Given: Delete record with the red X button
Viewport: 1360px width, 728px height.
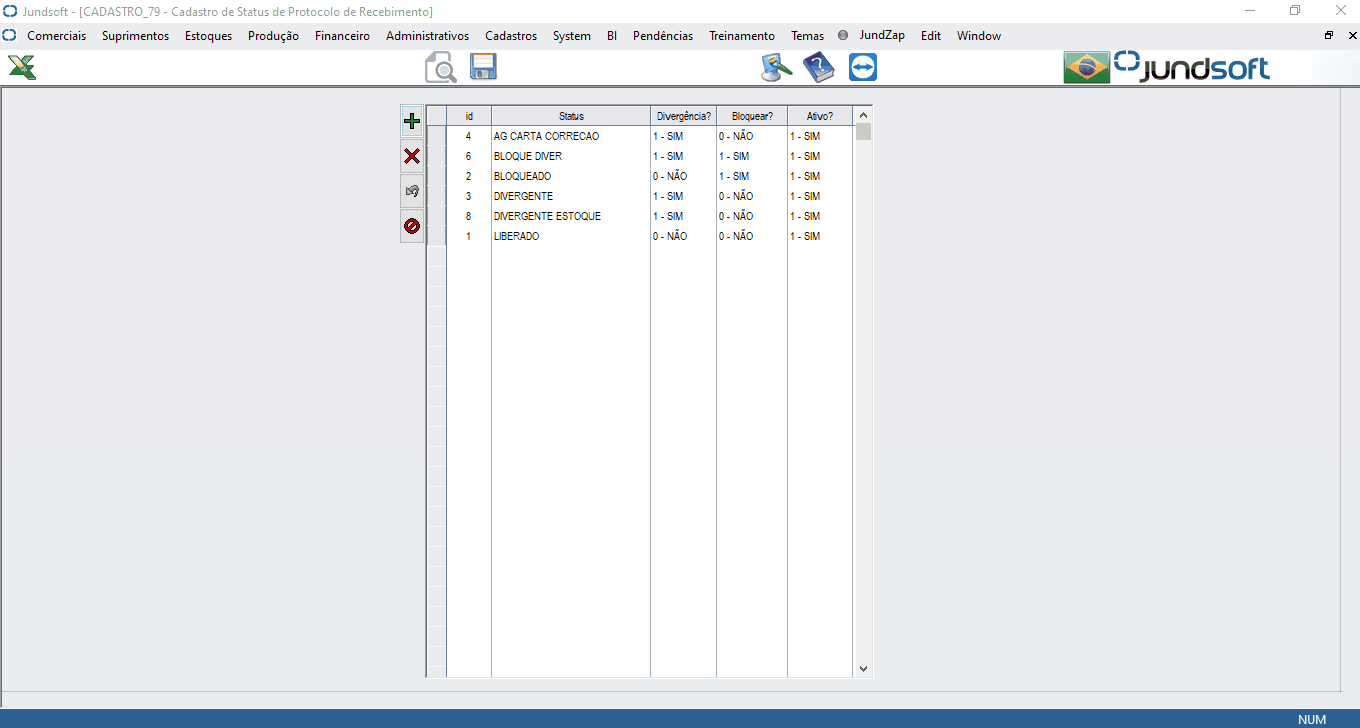Looking at the screenshot, I should tap(411, 156).
